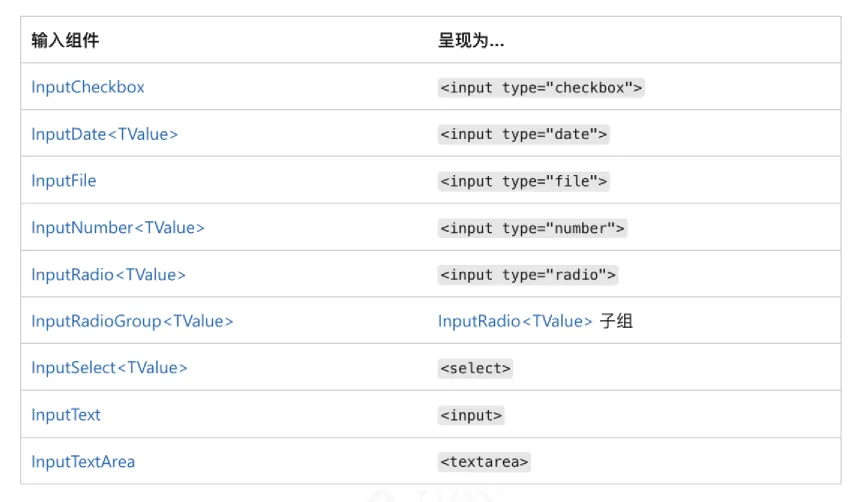Follow the InputFile link
Viewport: 864px width, 502px height.
[63, 181]
